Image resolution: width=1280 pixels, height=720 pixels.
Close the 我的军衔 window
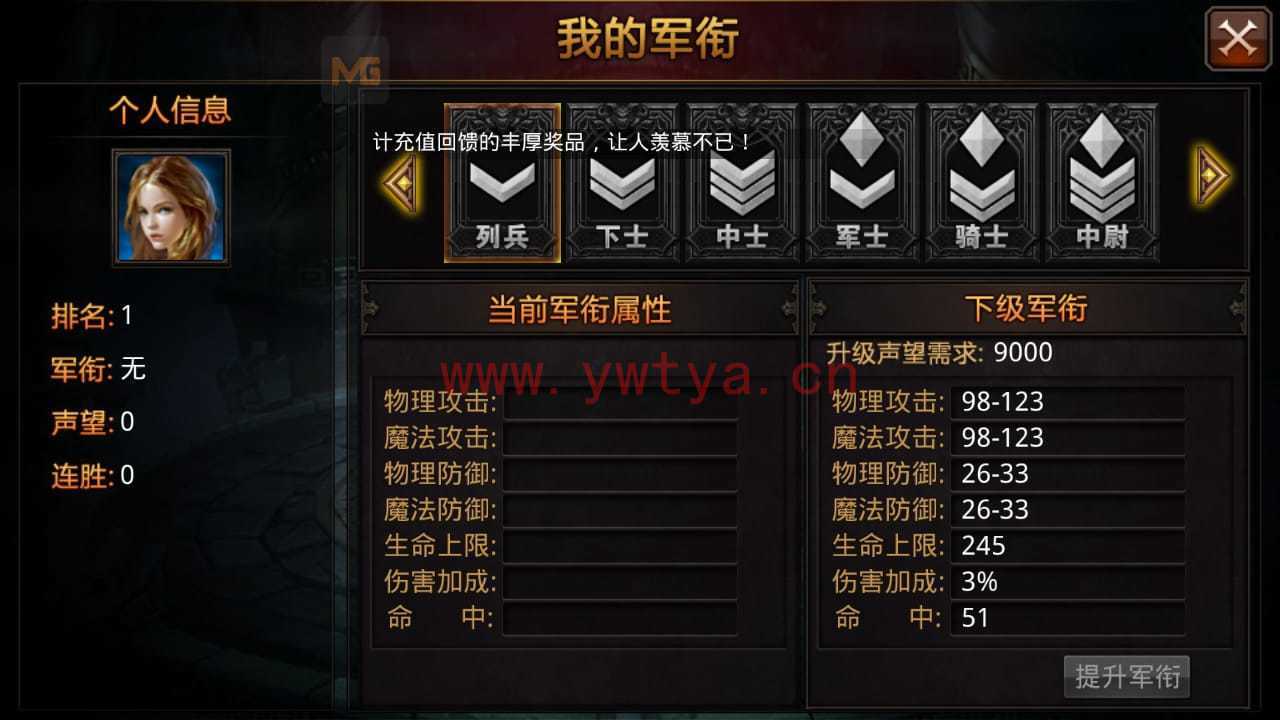tap(1238, 39)
